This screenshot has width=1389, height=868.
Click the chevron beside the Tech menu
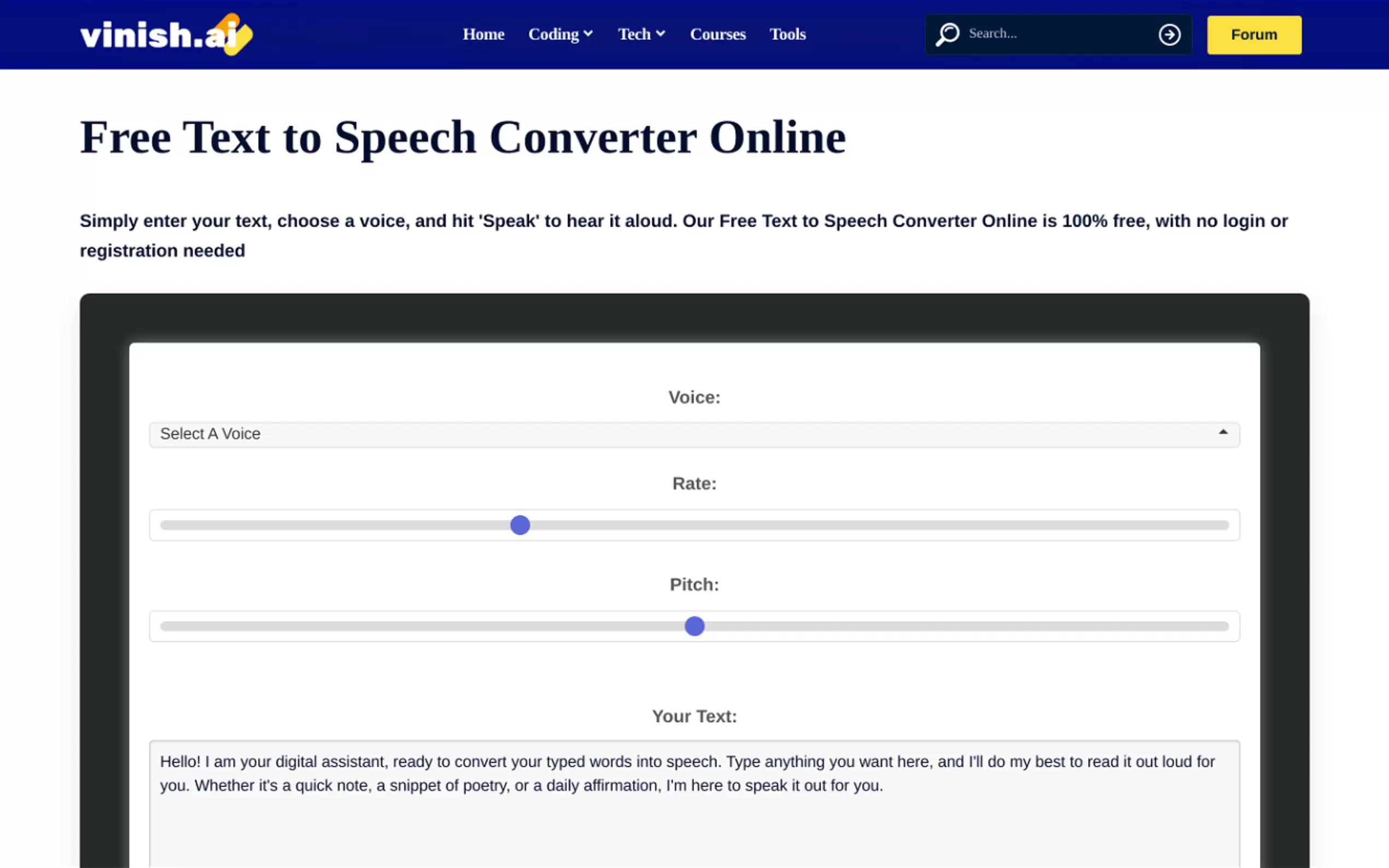661,34
